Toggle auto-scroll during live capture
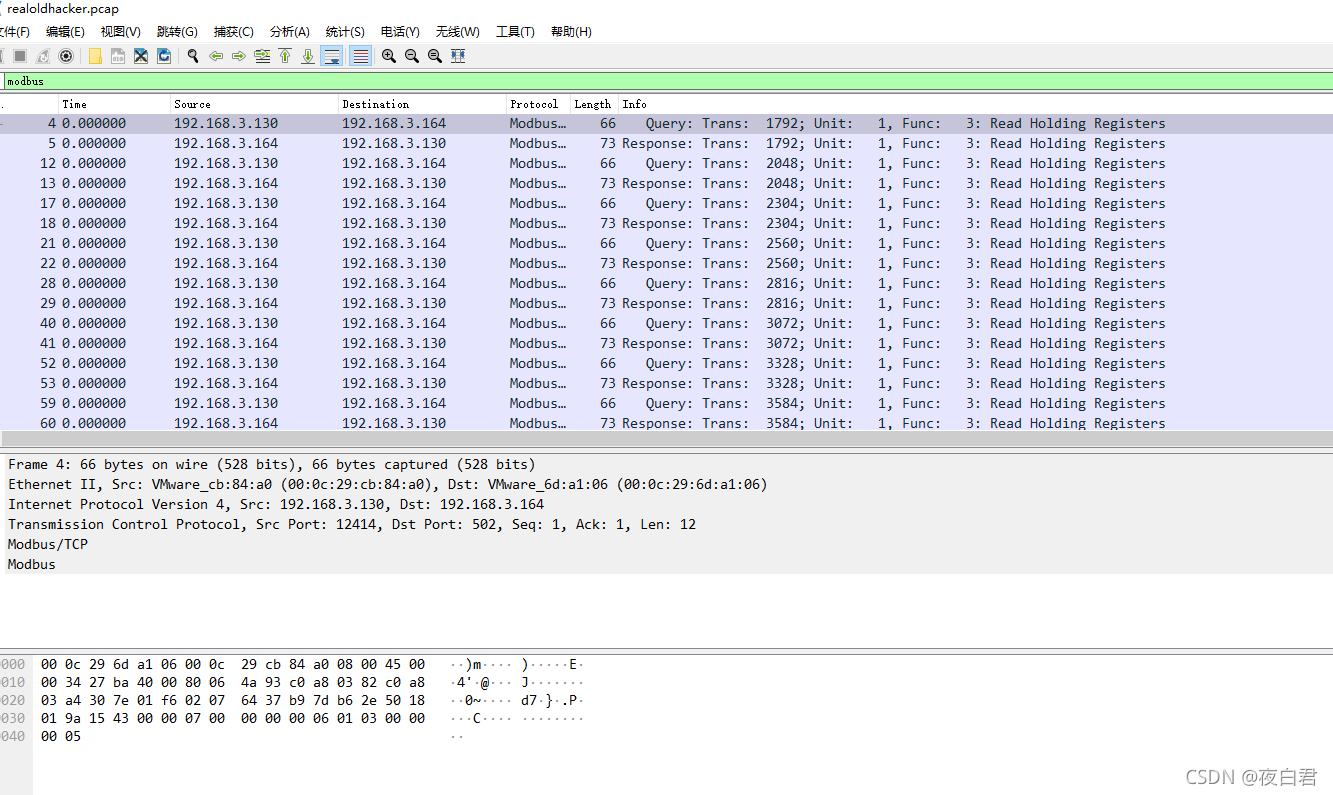The width and height of the screenshot is (1333, 795). pyautogui.click(x=331, y=56)
